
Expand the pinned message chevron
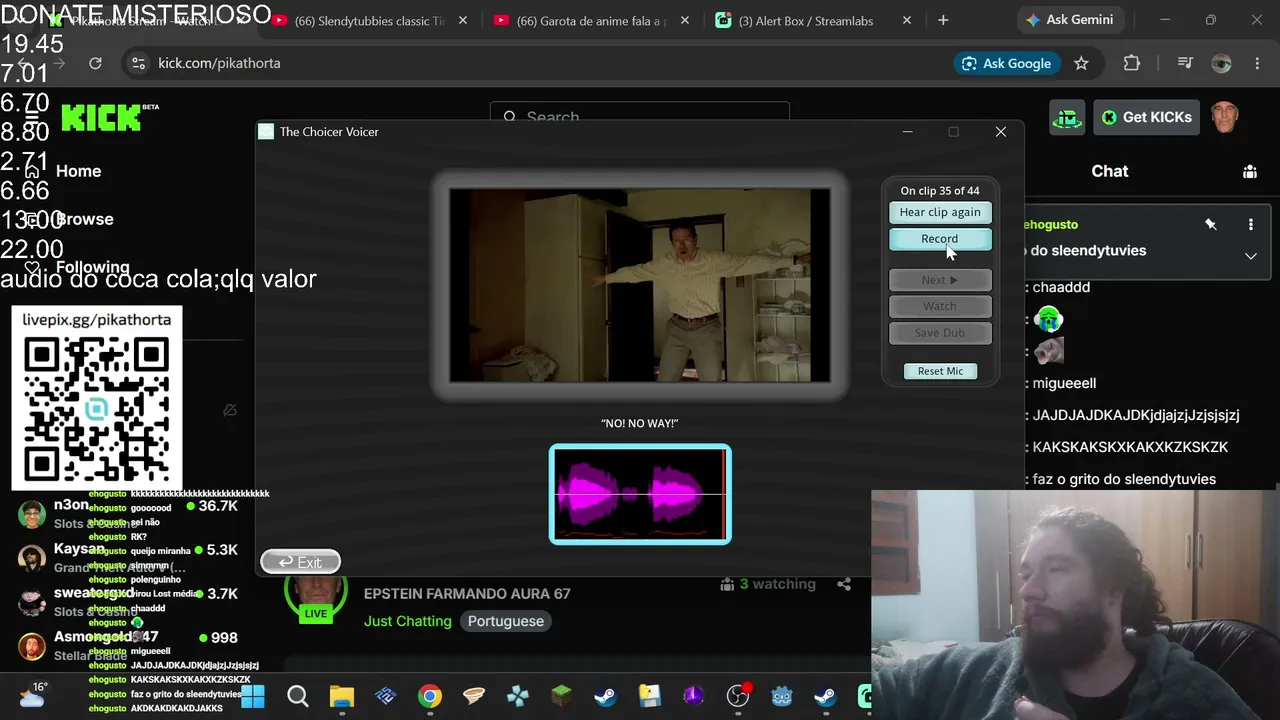tap(1250, 256)
